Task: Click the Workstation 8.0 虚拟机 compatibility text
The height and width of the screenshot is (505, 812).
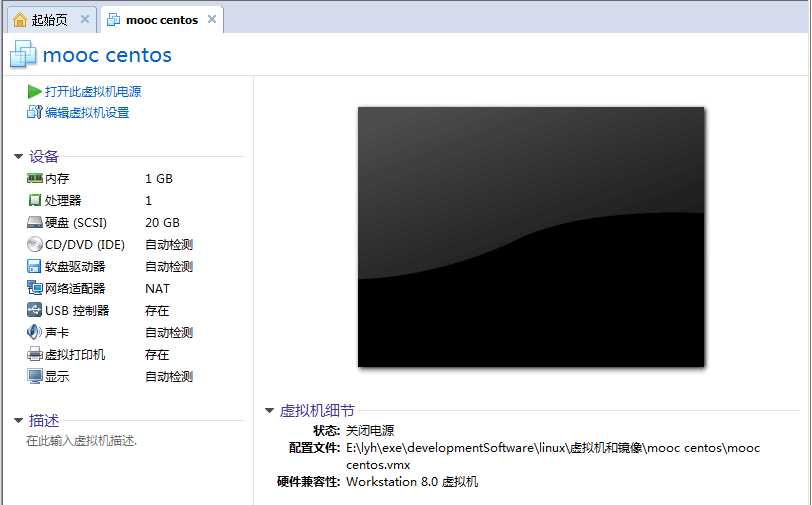Action: pyautogui.click(x=412, y=482)
